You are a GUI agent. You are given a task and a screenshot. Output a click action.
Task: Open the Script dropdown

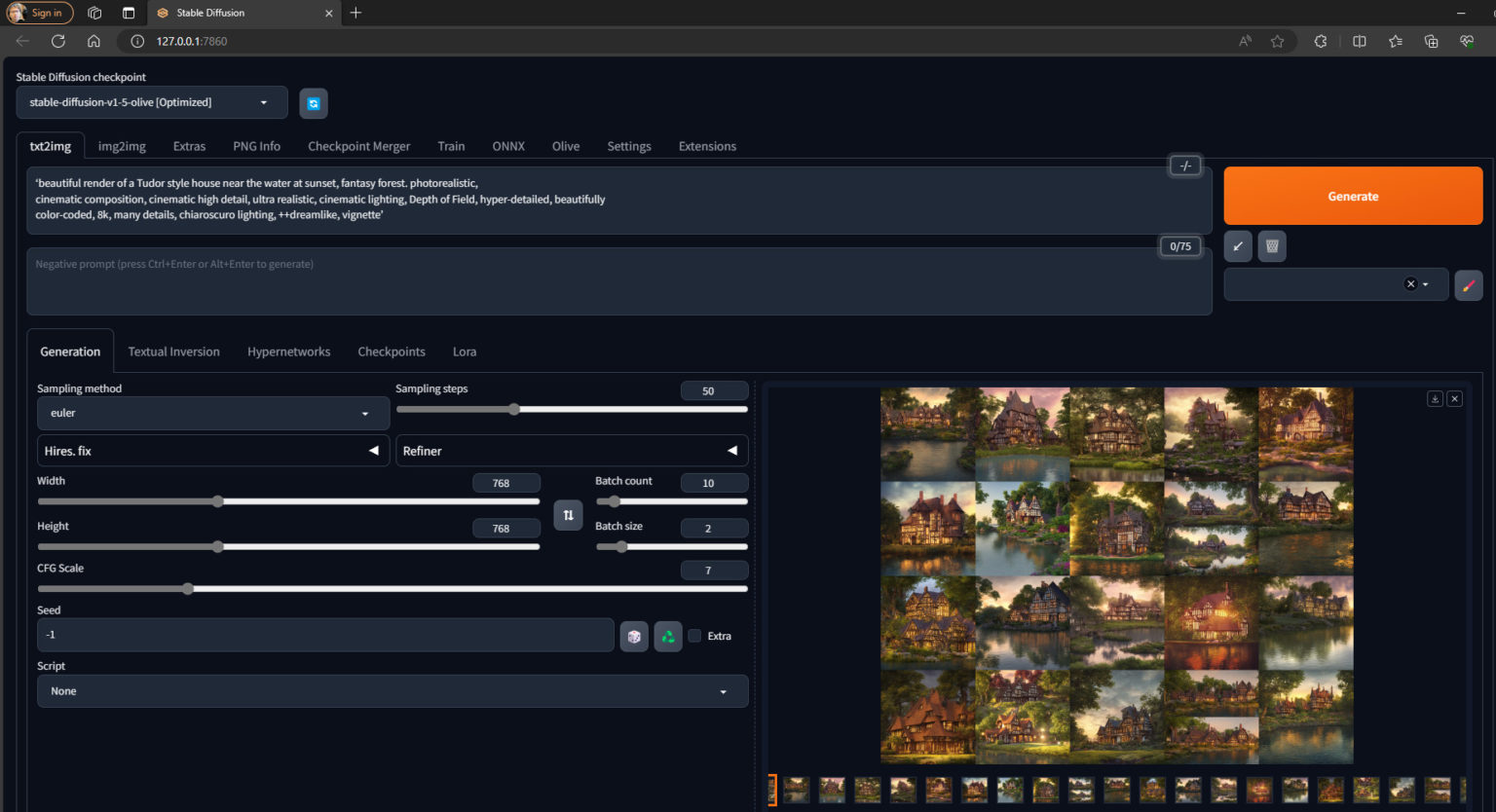pos(393,690)
